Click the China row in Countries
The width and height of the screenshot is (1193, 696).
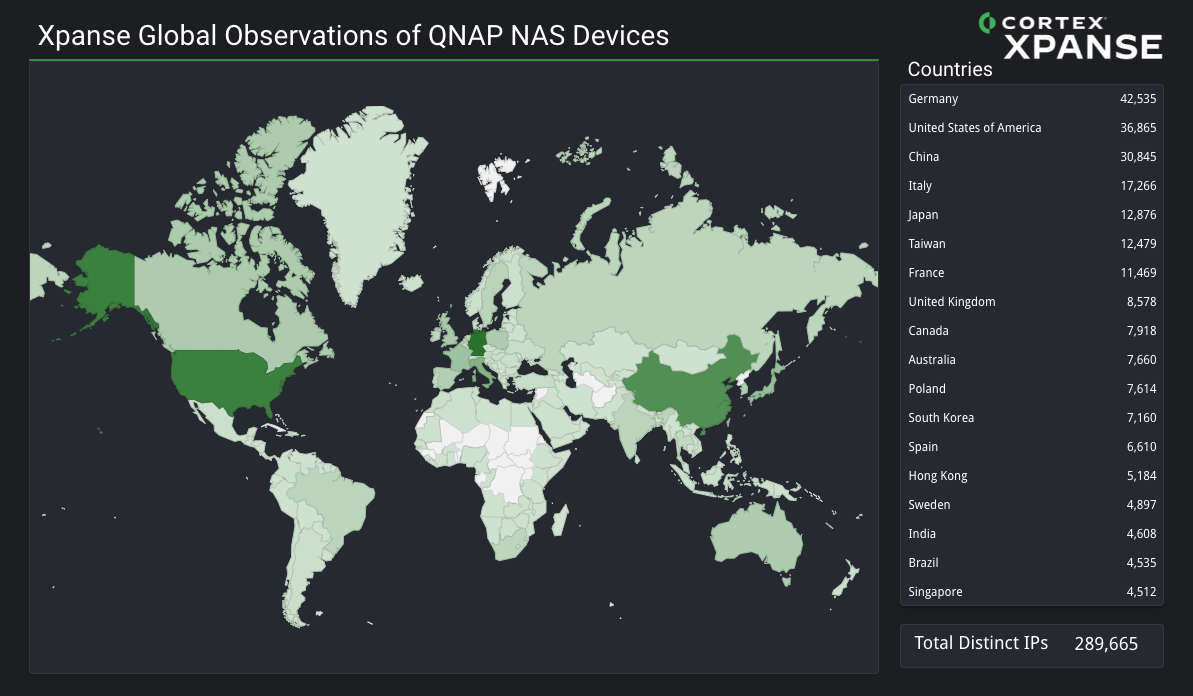(x=1032, y=157)
